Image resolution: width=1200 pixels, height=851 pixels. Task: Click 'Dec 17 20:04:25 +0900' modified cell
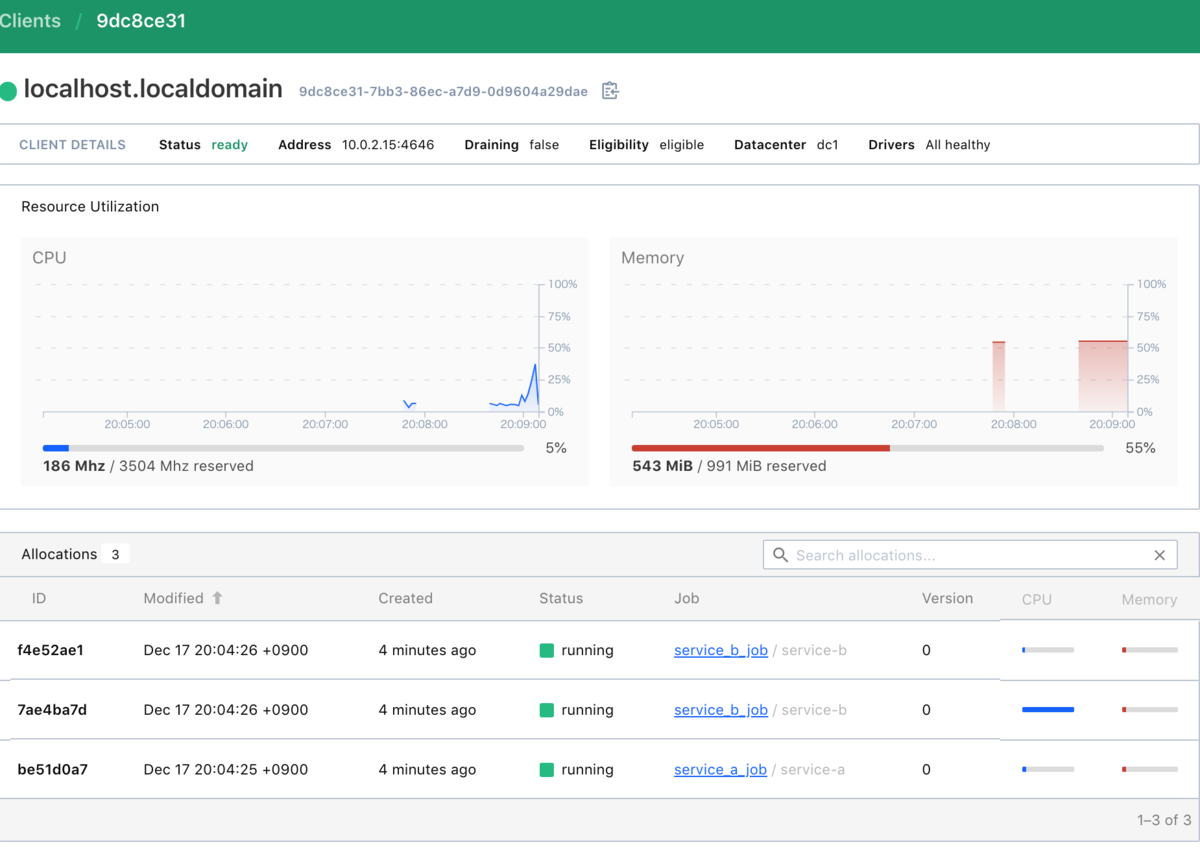[x=226, y=770]
